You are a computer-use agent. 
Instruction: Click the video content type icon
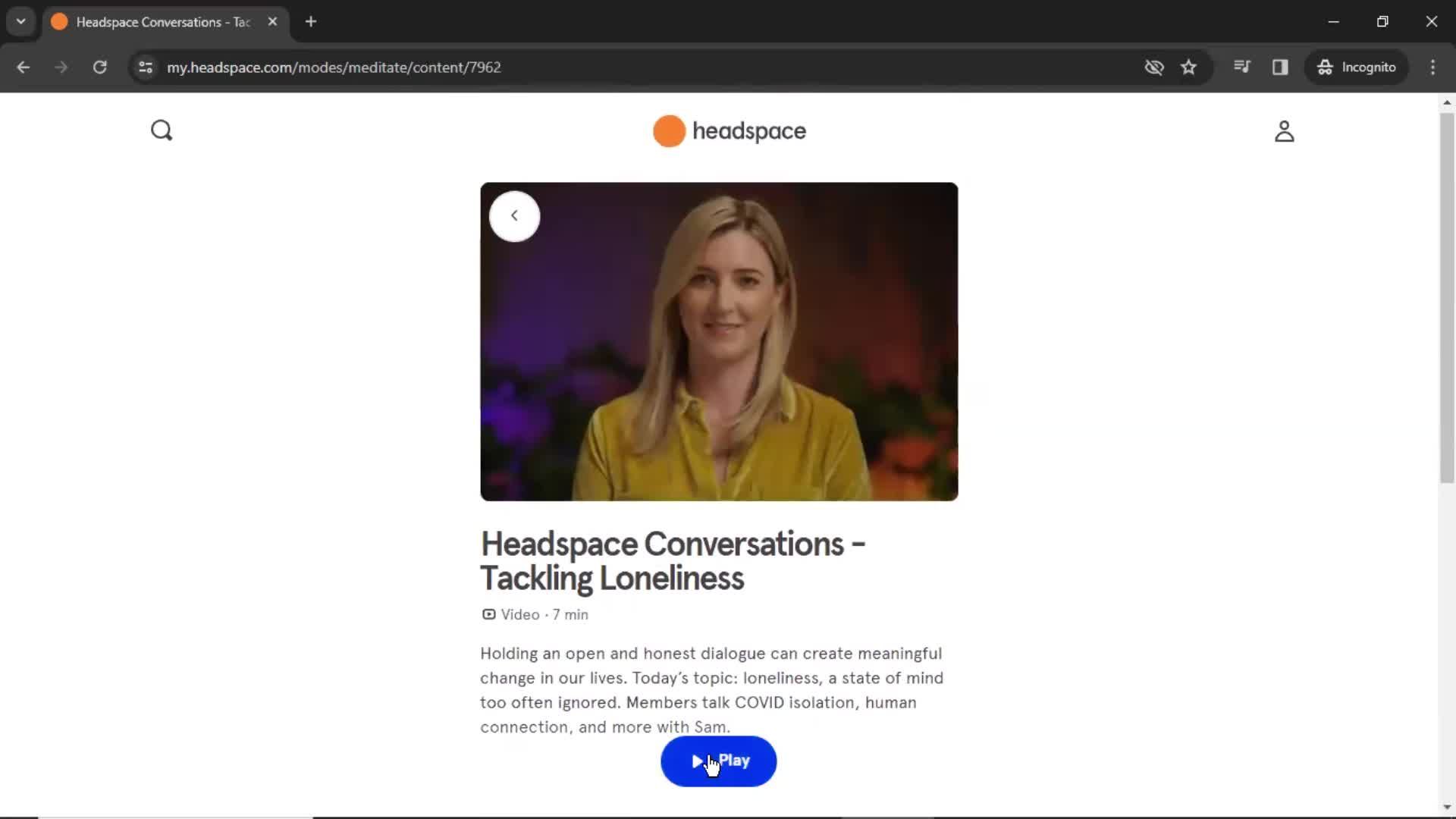[x=489, y=613]
